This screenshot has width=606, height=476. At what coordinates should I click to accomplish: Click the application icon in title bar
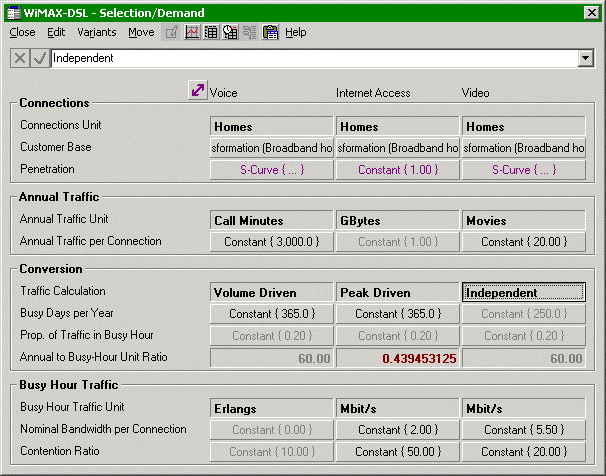tap(14, 13)
